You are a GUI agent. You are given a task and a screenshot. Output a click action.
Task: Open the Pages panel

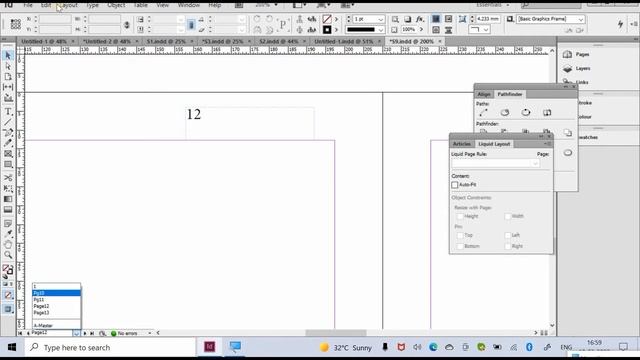(x=576, y=54)
